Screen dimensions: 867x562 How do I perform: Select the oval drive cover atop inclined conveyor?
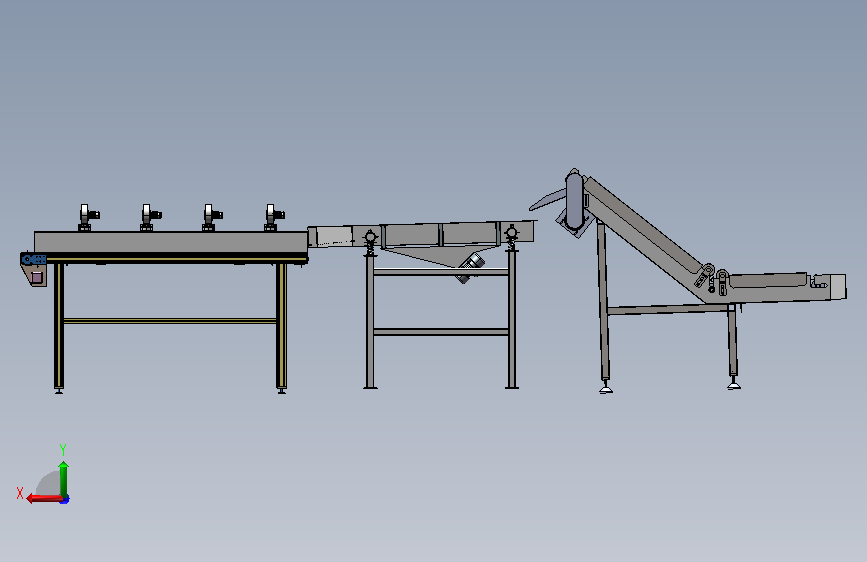tap(574, 200)
